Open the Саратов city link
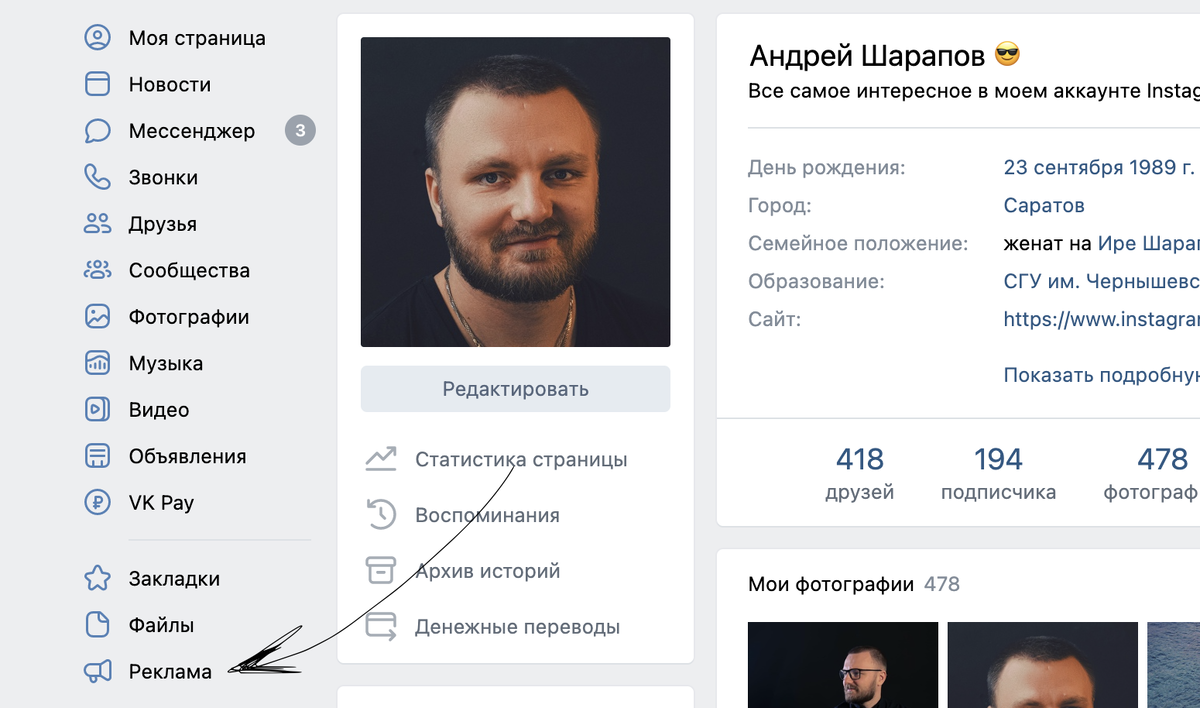1200x708 pixels. (1044, 206)
